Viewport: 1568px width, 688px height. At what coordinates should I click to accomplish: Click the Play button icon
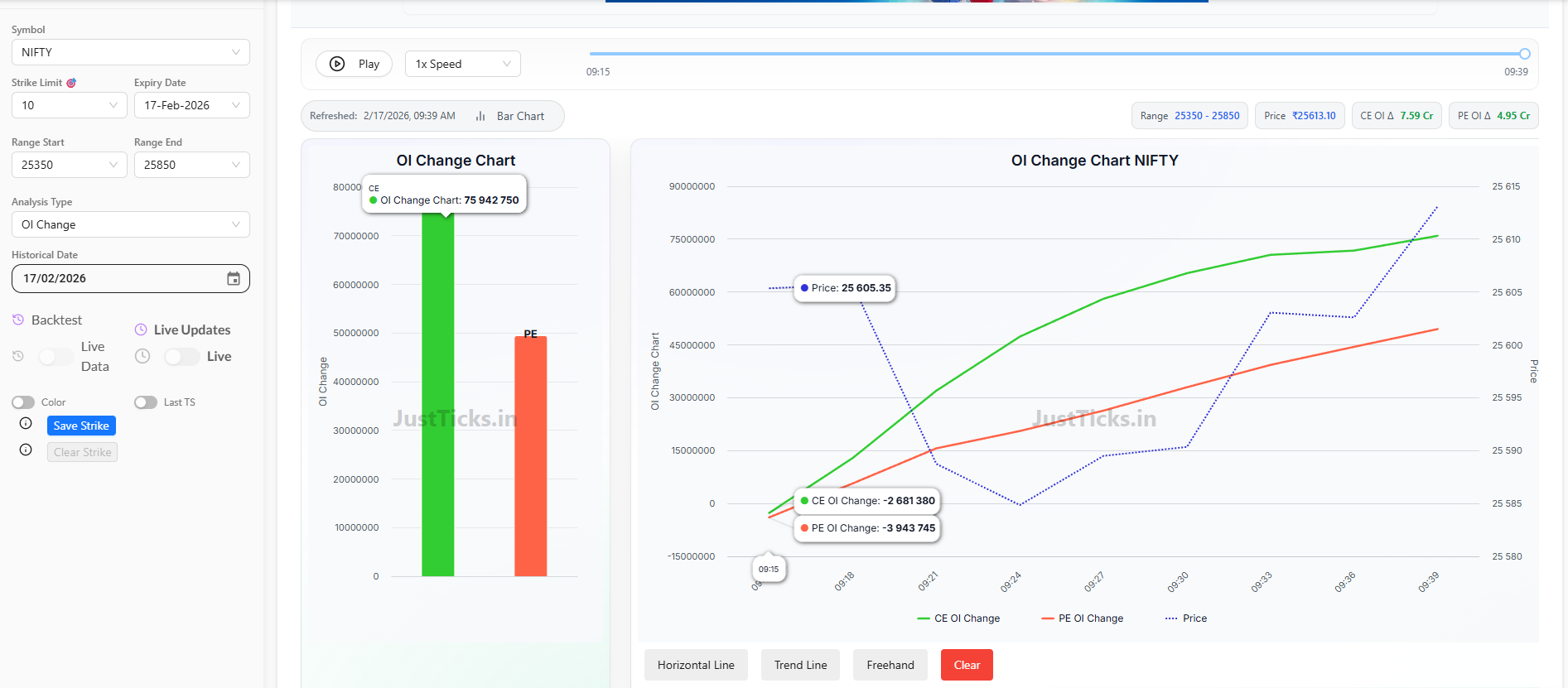(337, 64)
